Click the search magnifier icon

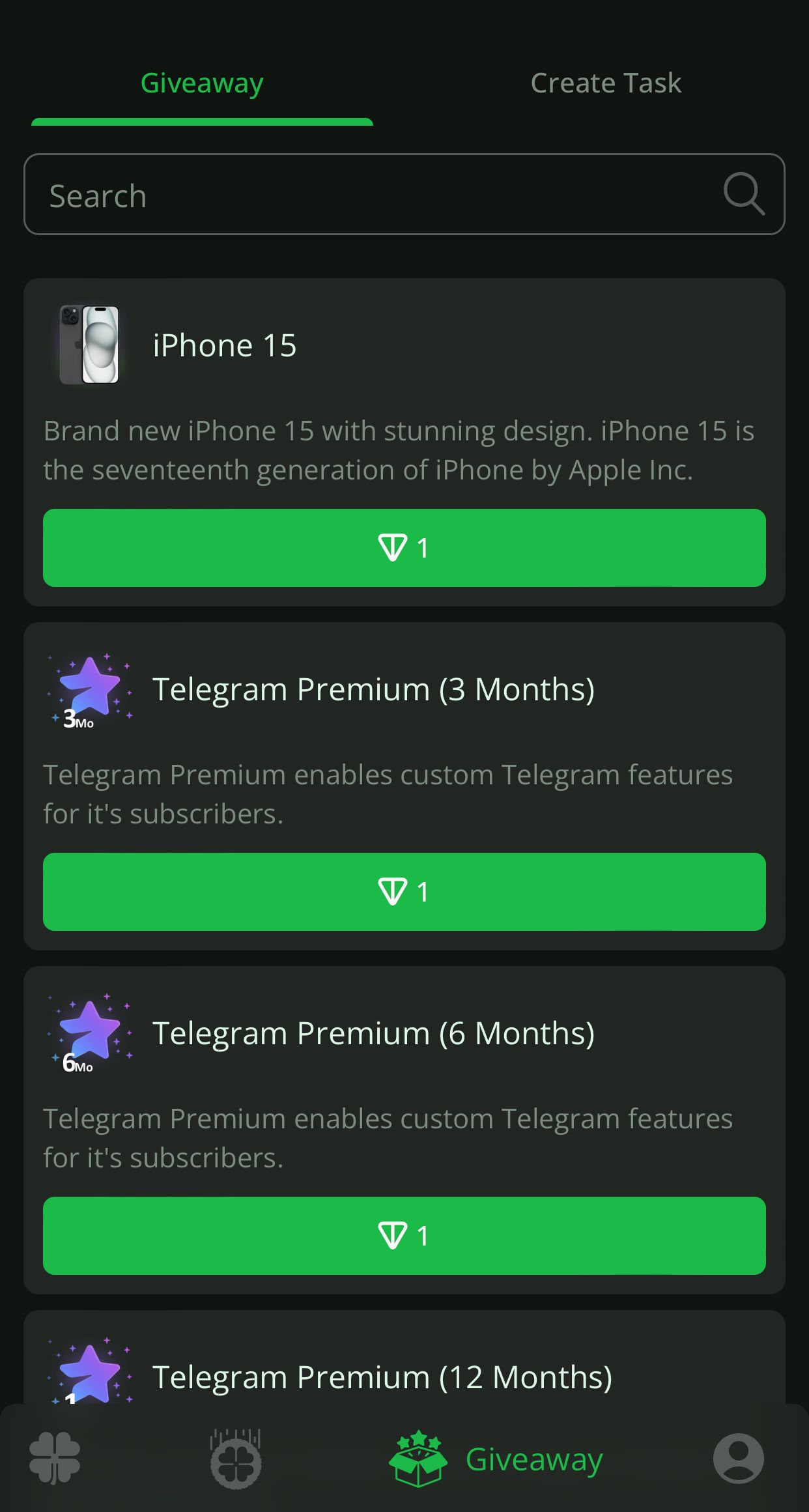click(743, 194)
